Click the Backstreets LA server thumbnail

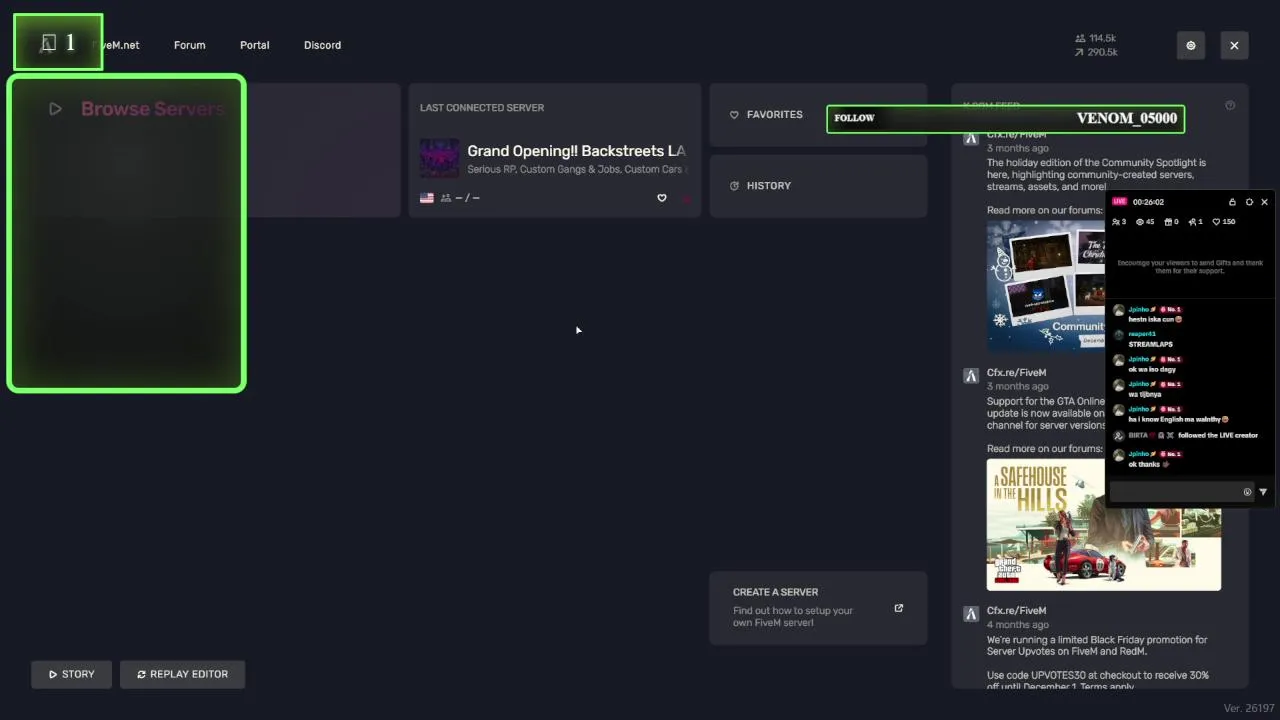click(439, 158)
